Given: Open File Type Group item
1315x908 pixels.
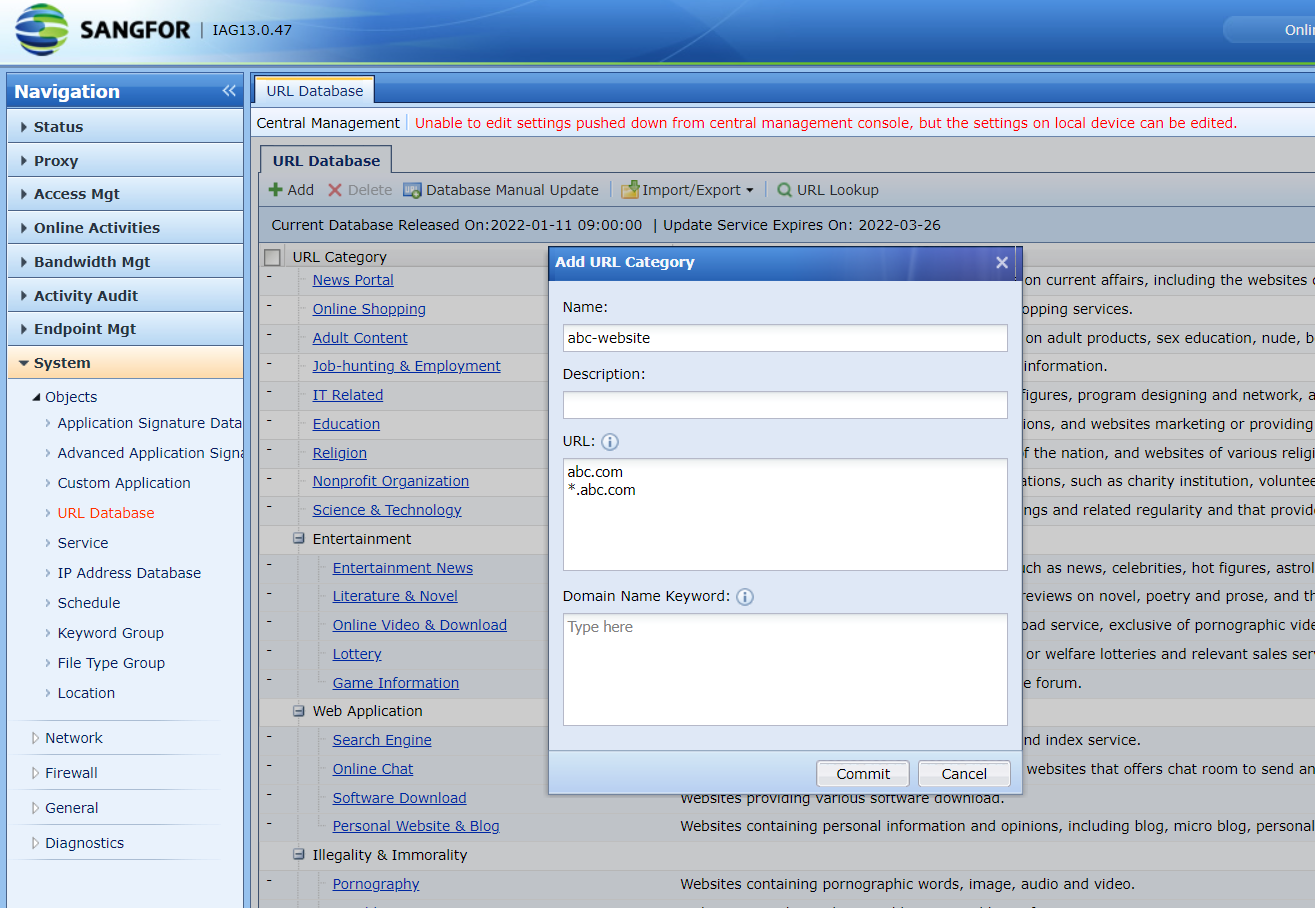Looking at the screenshot, I should point(111,663).
